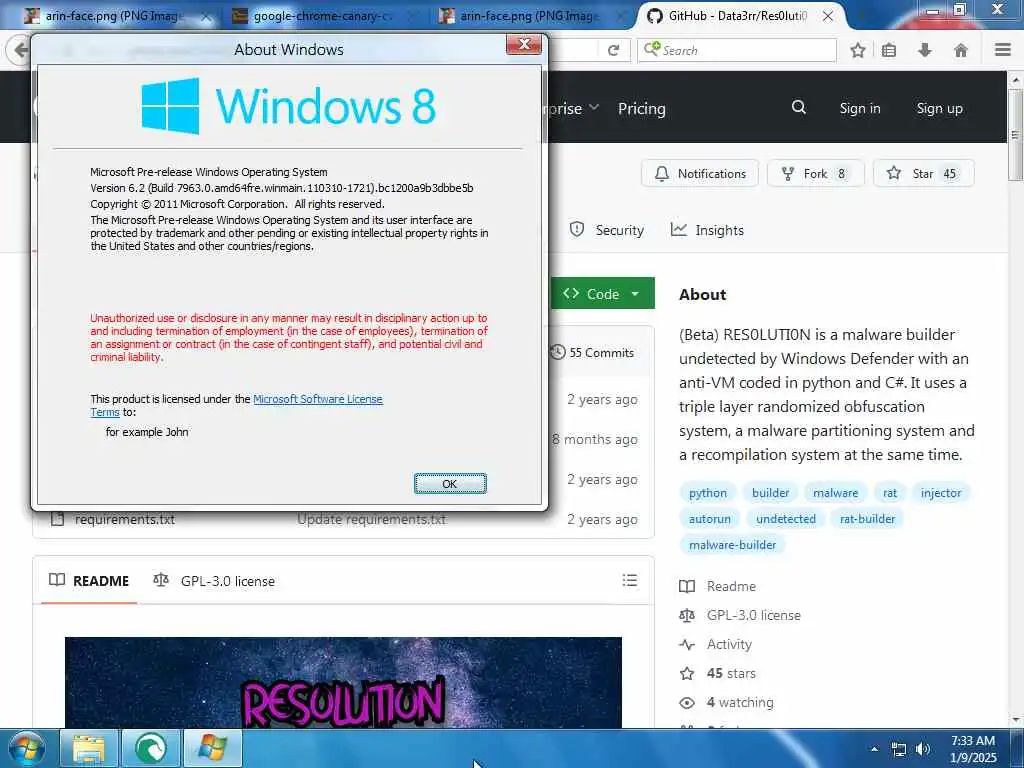The image size is (1024, 768).
Task: Click the autorun topic tag
Action: pos(710,519)
